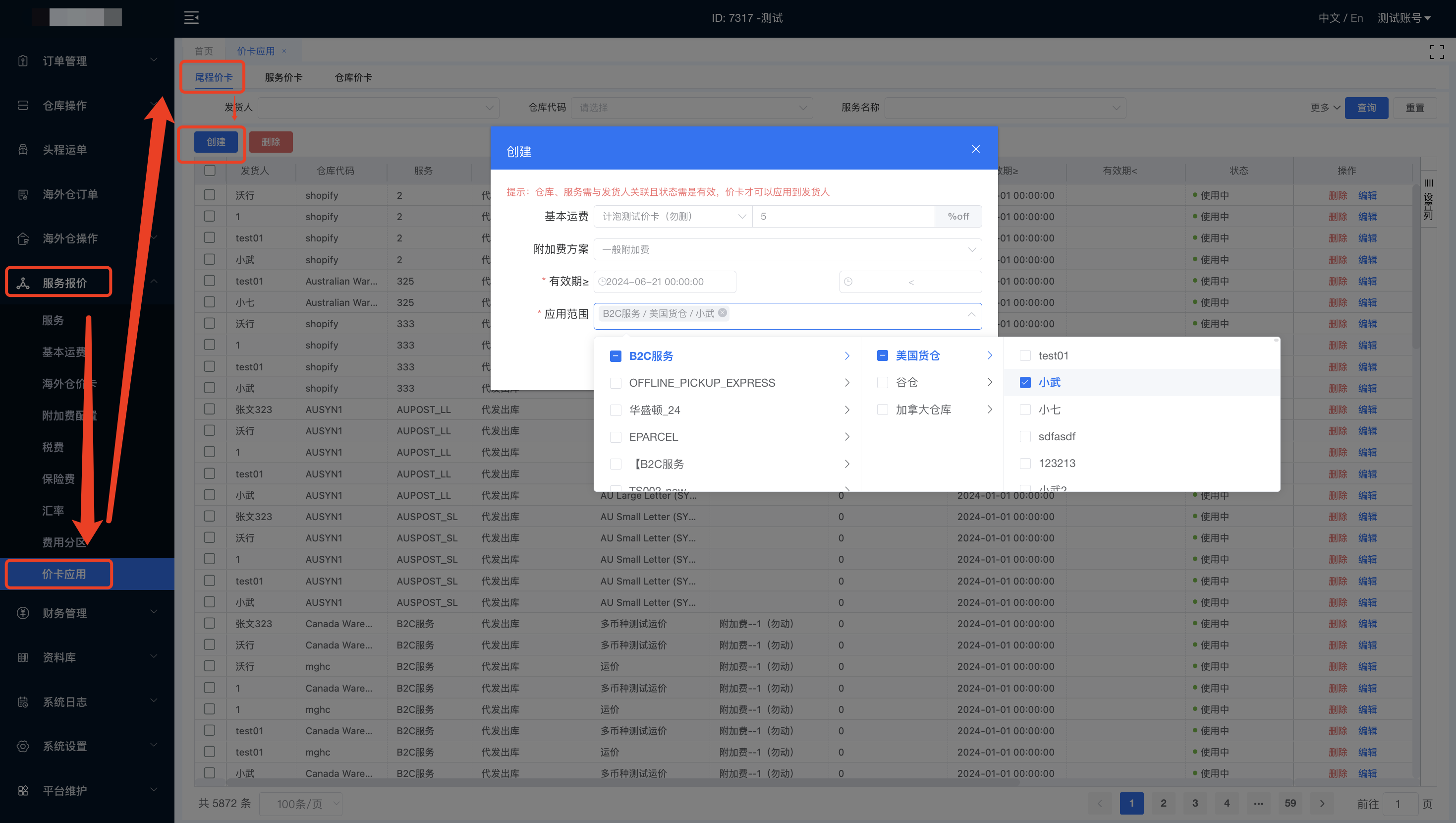Open the 设置列 column settings

point(1428,199)
